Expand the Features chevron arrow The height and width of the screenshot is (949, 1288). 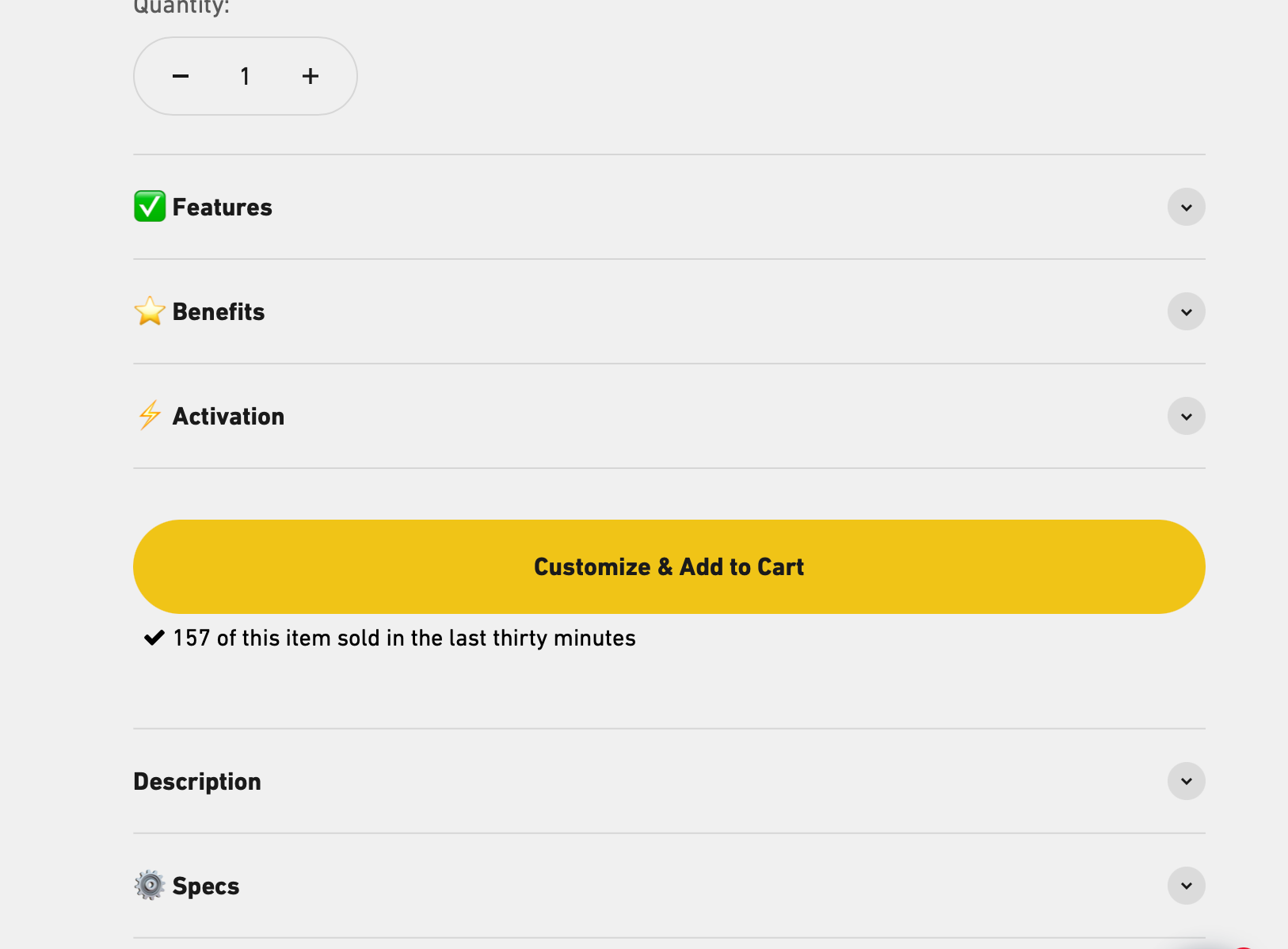pos(1186,208)
